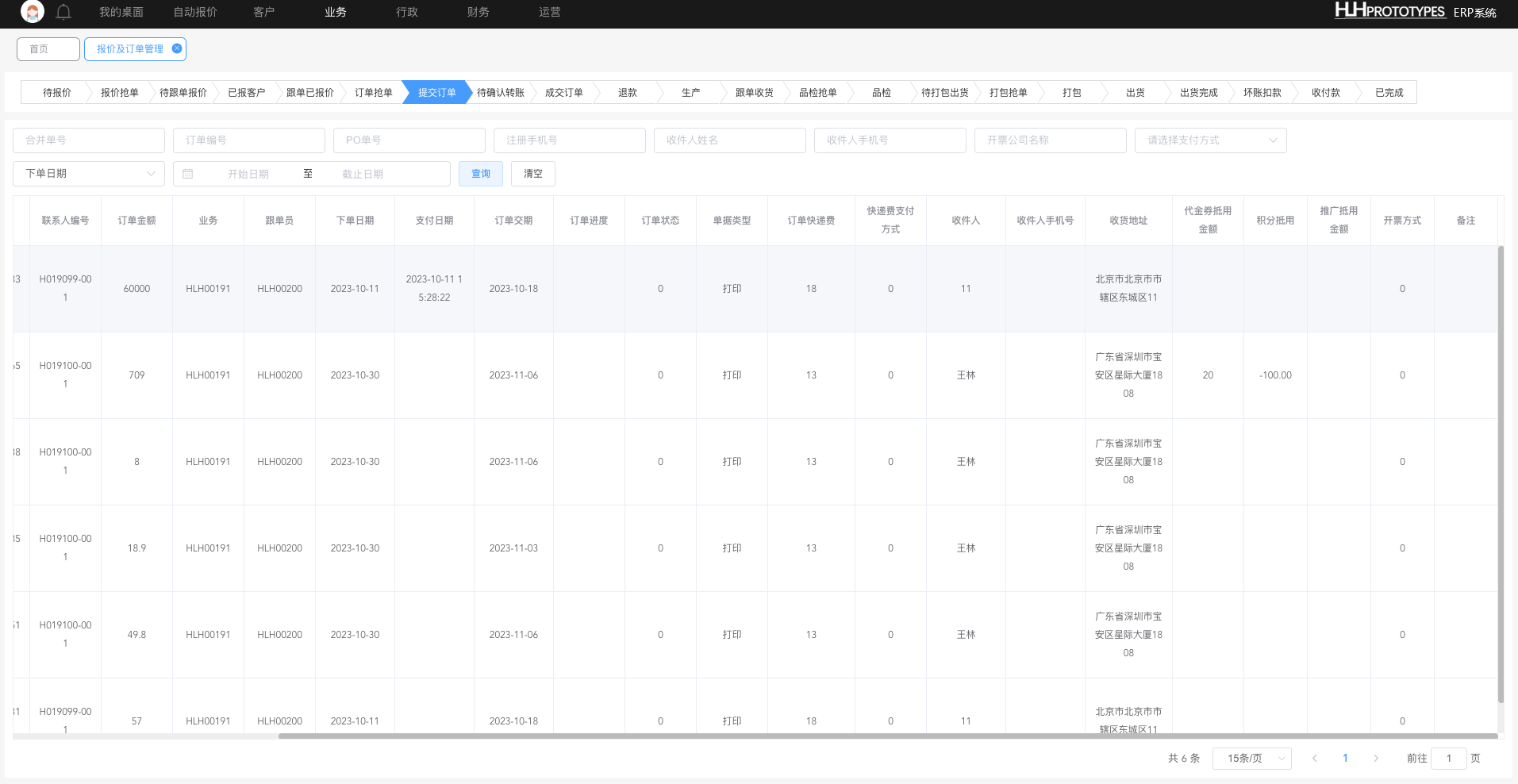Click the 2023-11-03 order due date
Image resolution: width=1518 pixels, height=784 pixels.
click(513, 548)
